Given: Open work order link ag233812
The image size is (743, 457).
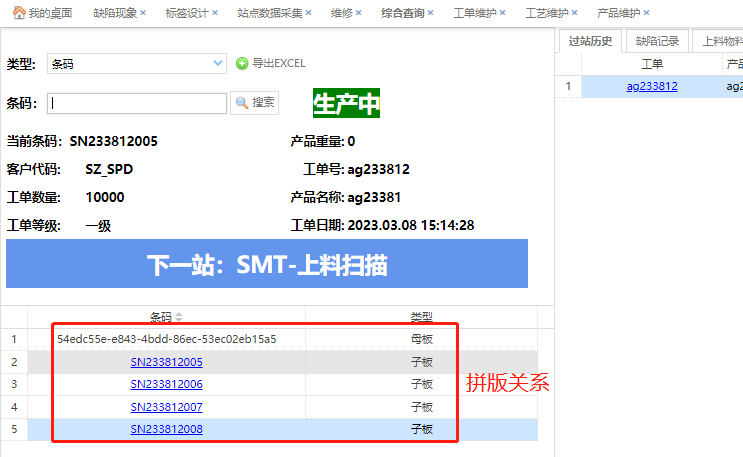Looking at the screenshot, I should tap(652, 86).
